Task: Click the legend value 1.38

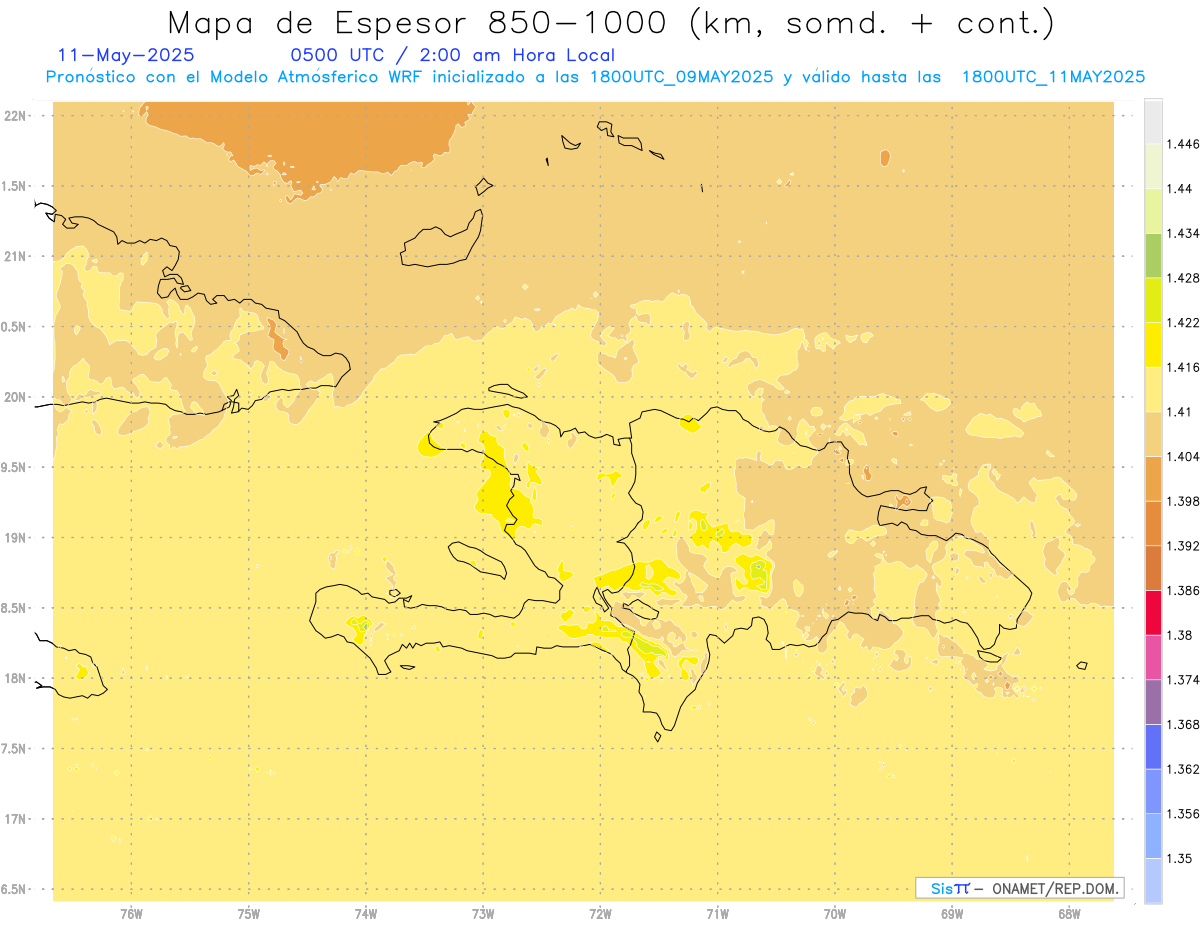Action: (1180, 635)
